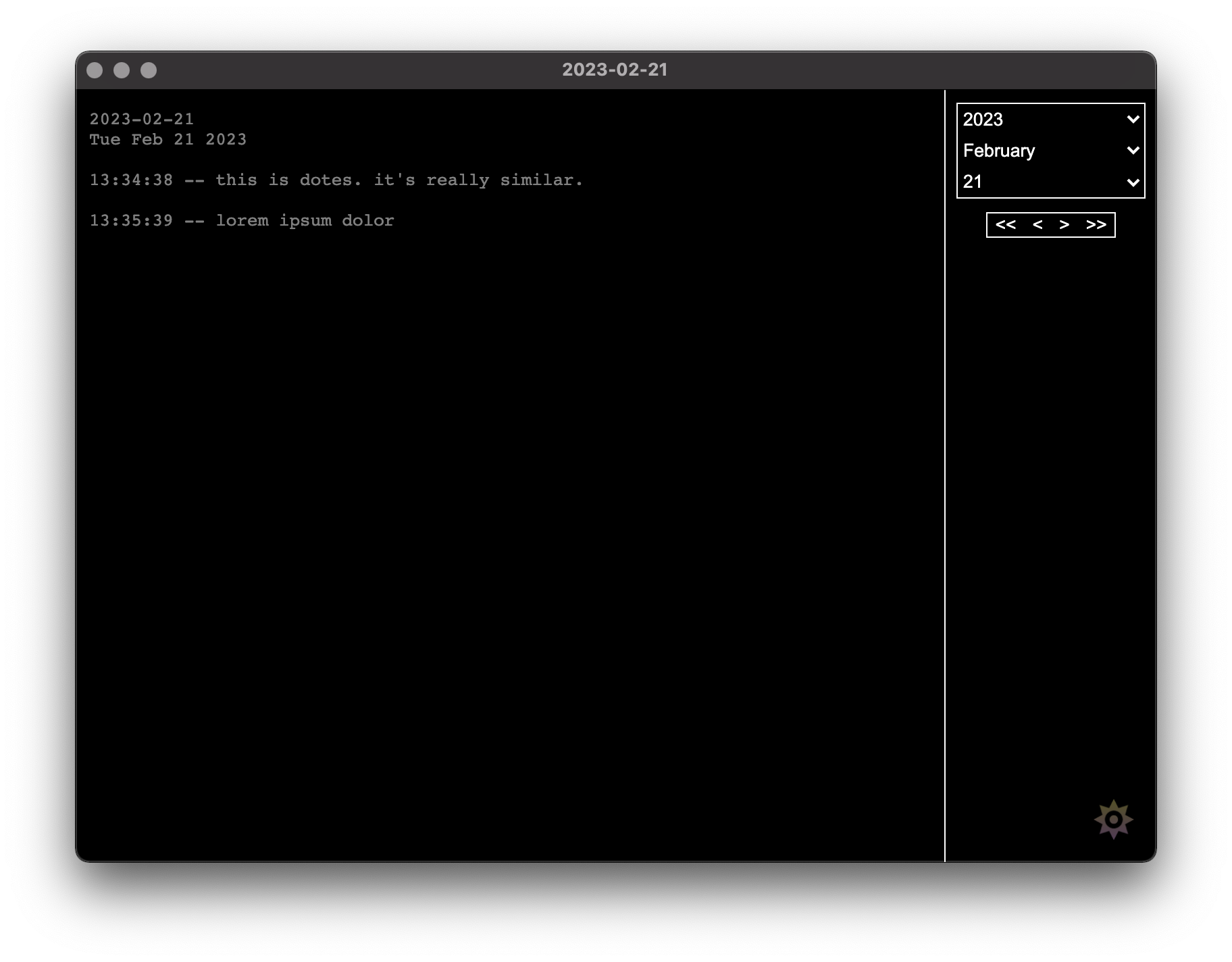
Task: Open the settings gear icon
Action: 1113,819
